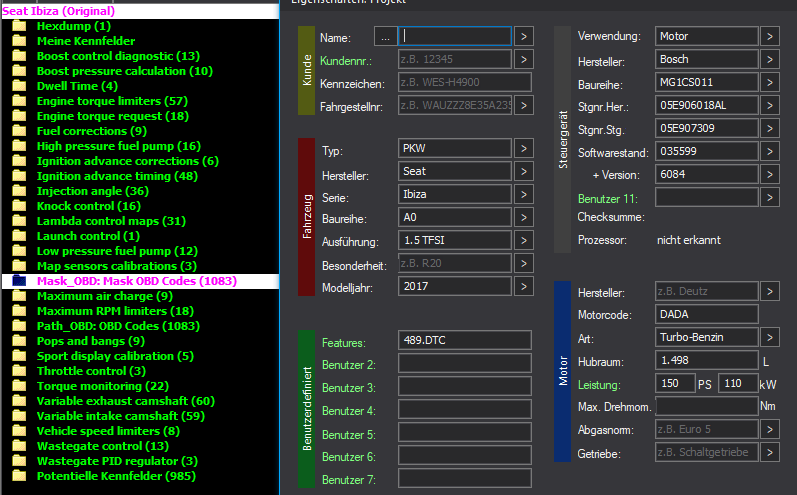Open the Serie Ibiza selection arrow
Image resolution: width=797 pixels, height=495 pixels.
click(524, 194)
